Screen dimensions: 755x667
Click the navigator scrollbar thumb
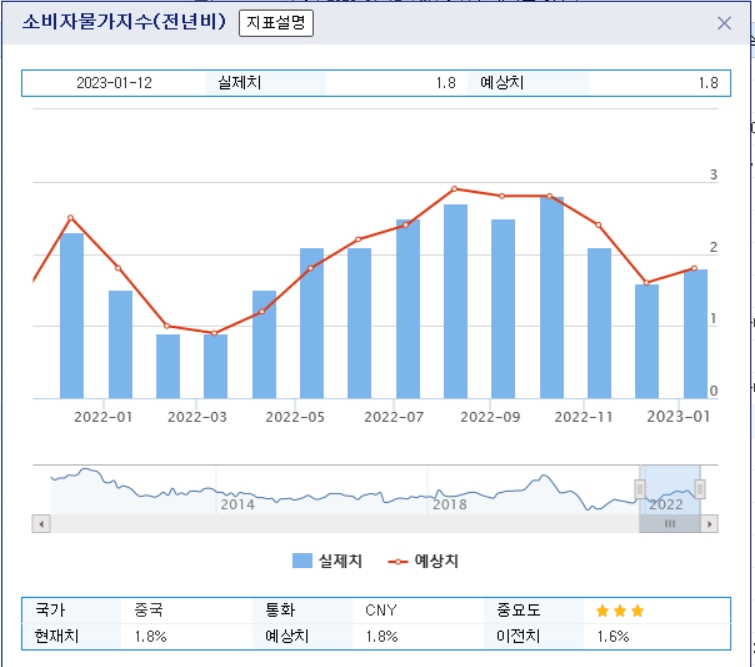(670, 523)
